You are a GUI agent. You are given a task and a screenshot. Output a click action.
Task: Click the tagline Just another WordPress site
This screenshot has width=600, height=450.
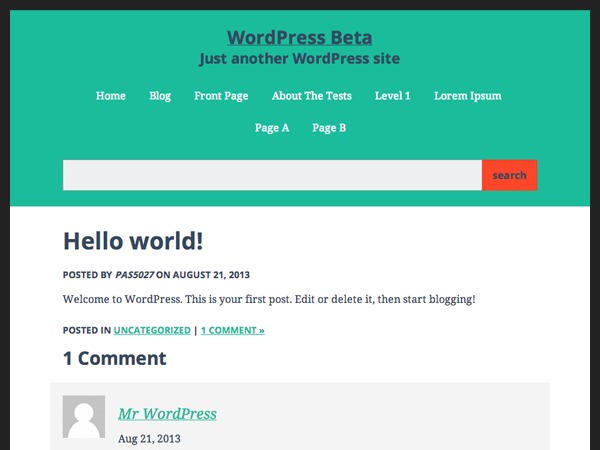coord(299,59)
